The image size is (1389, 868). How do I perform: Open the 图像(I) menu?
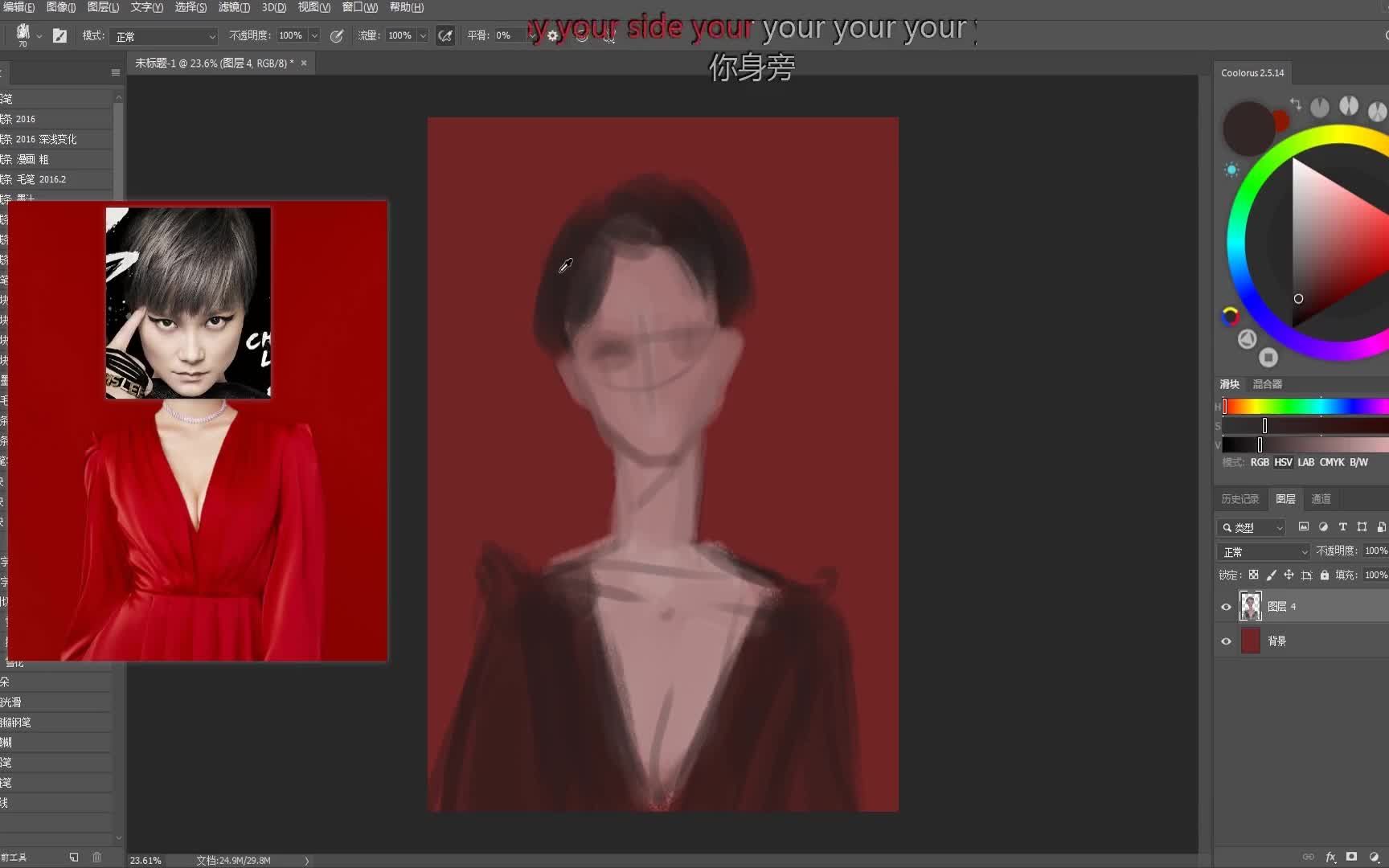[x=61, y=7]
